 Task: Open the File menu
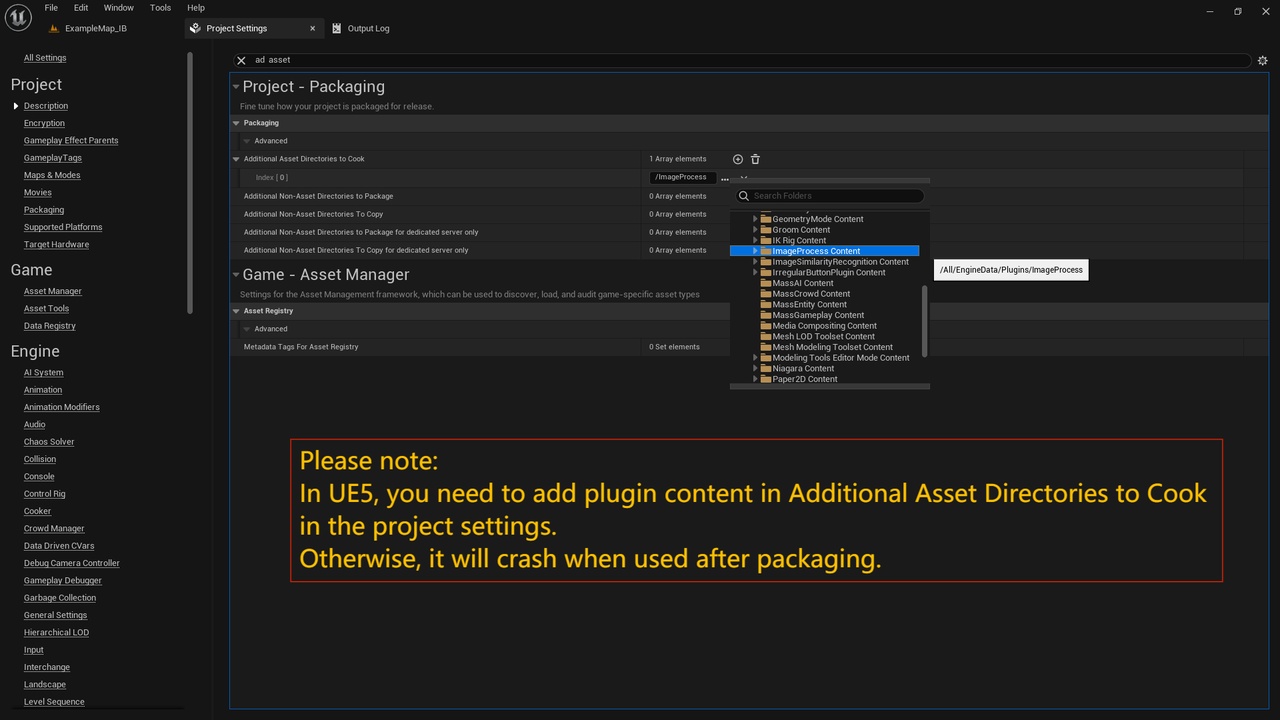pyautogui.click(x=51, y=8)
